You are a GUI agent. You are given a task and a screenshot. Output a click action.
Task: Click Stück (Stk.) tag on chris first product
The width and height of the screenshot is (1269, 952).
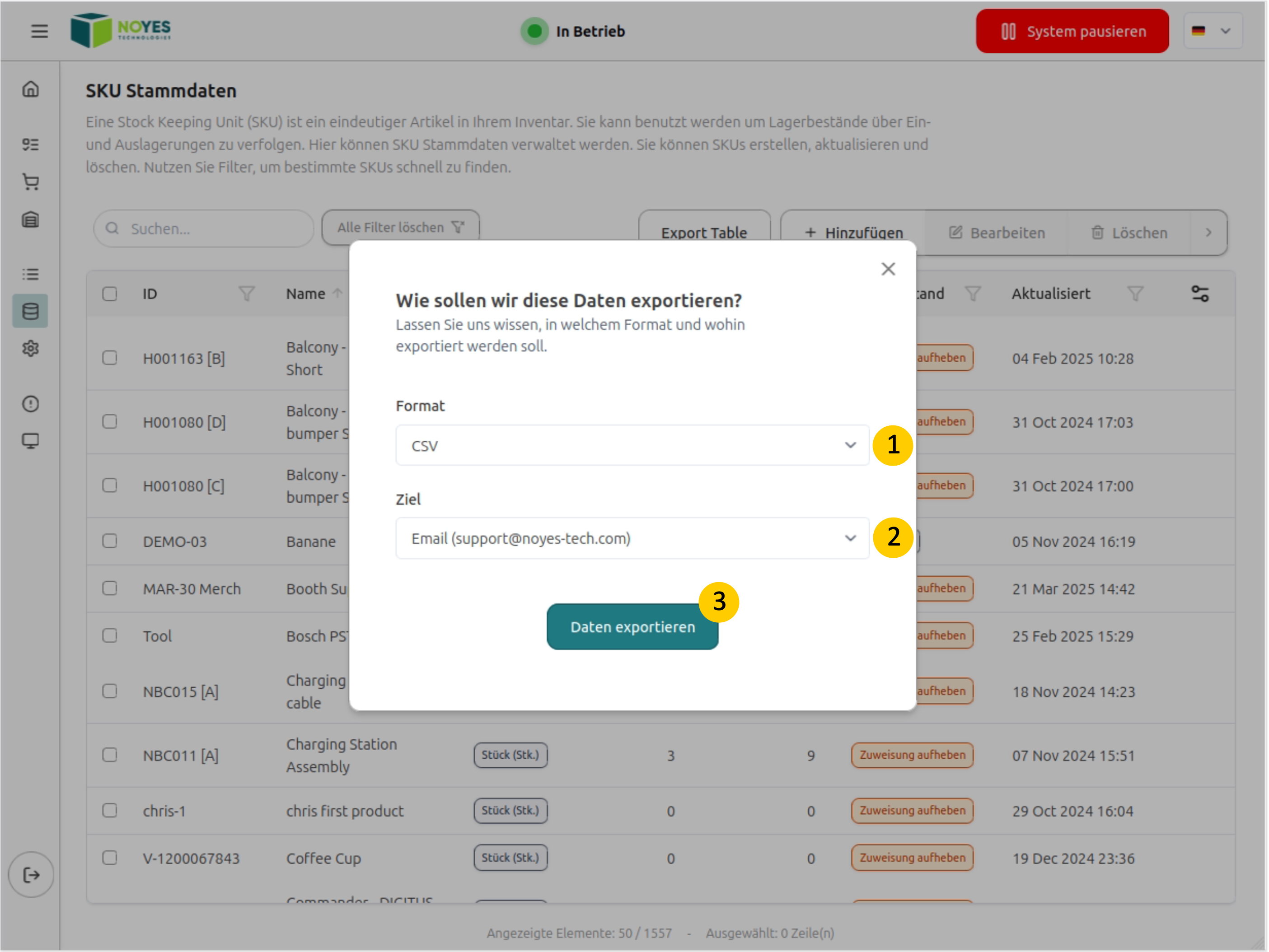510,810
